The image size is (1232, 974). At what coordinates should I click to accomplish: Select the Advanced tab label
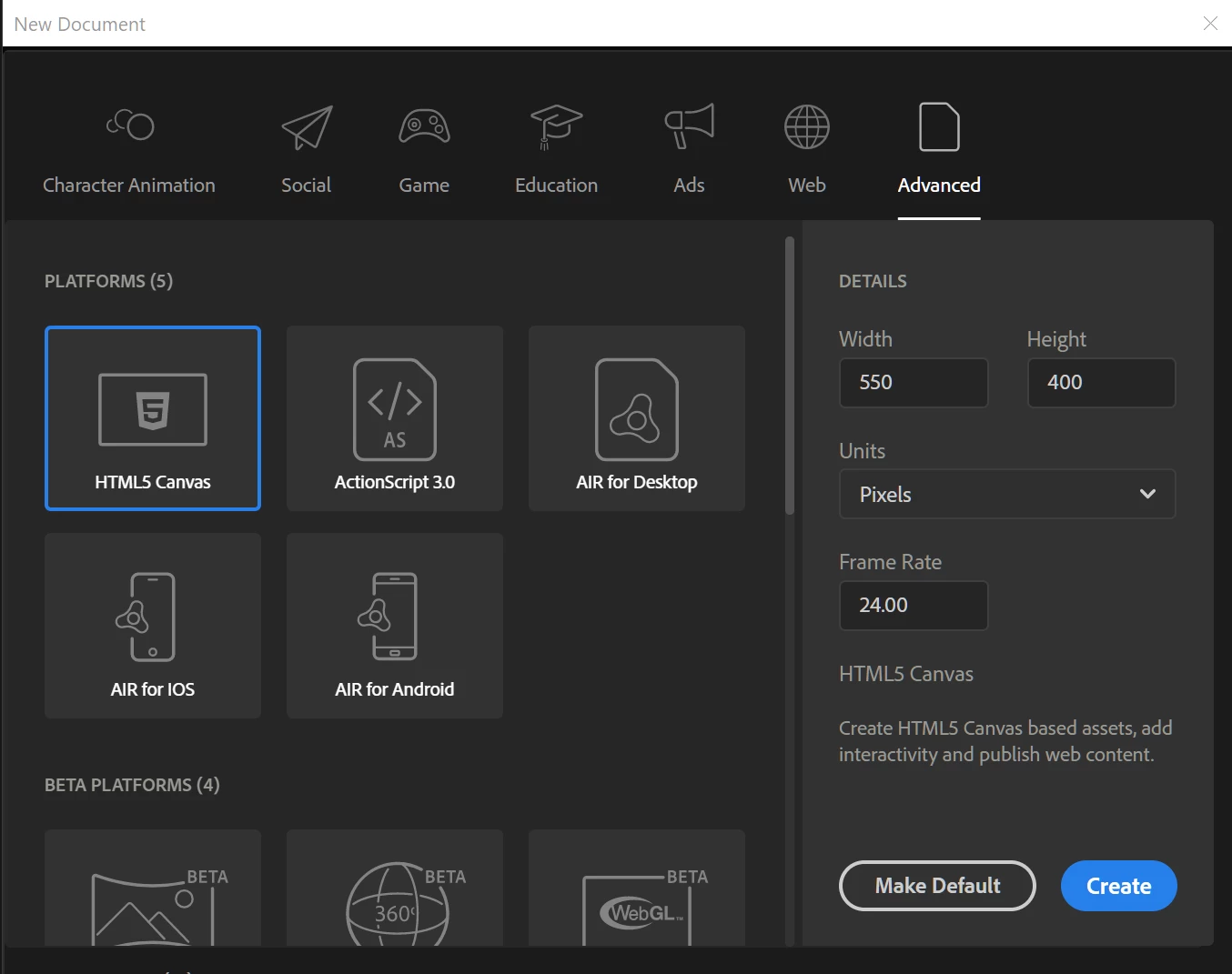coord(939,186)
